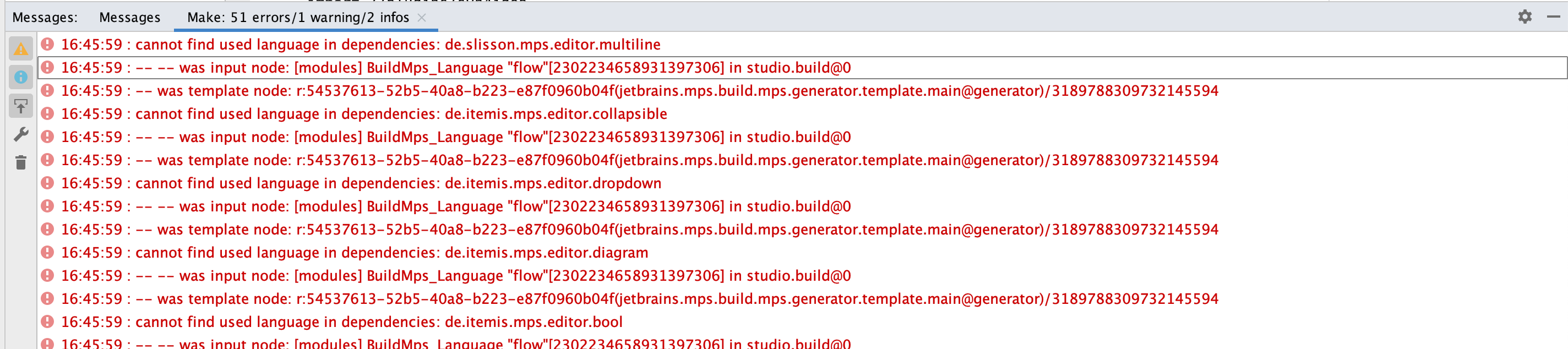Viewport: 1568px width, 349px height.
Task: Click error icon beside the multiline message
Action: 47,45
